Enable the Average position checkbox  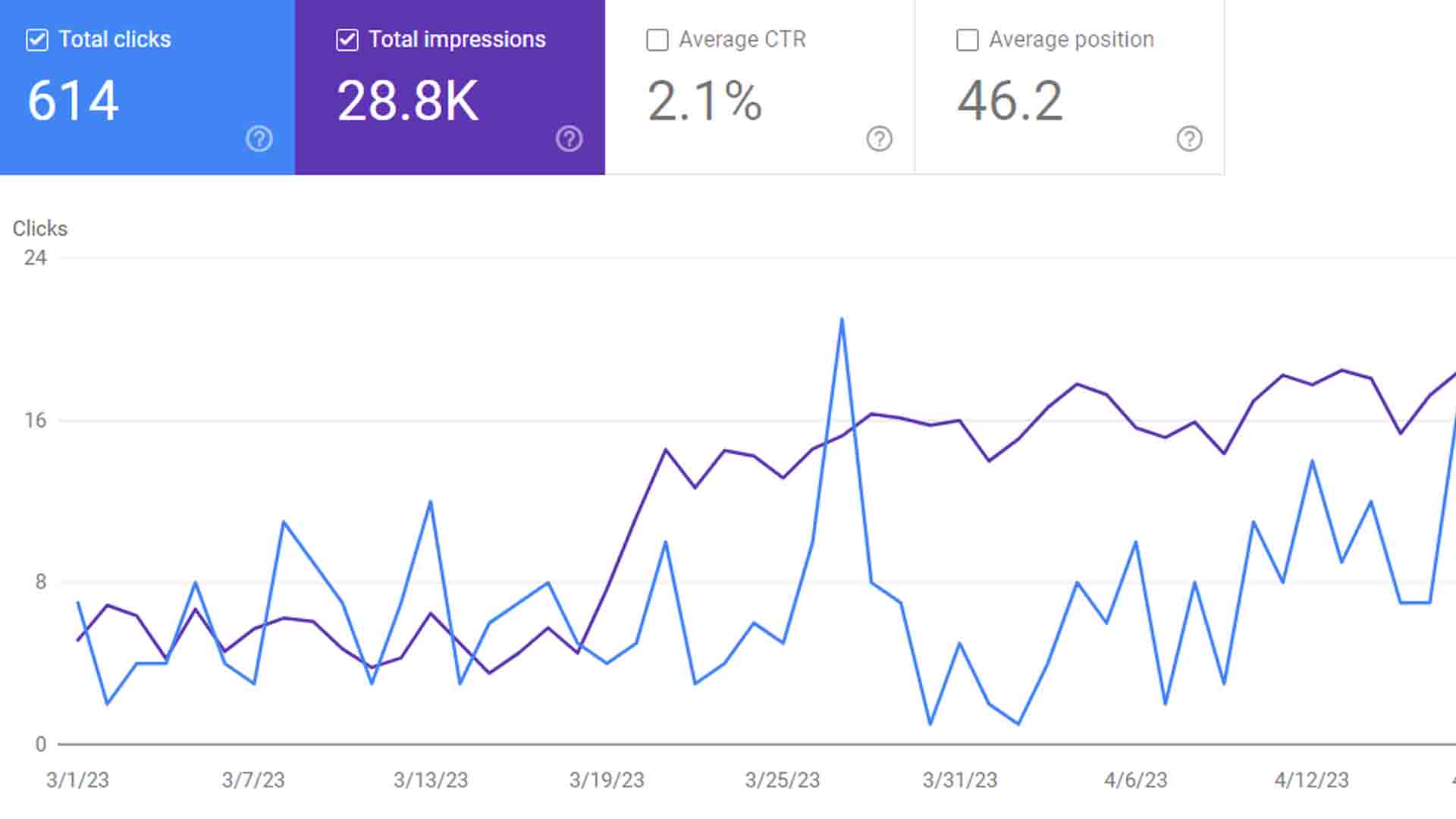click(x=968, y=39)
